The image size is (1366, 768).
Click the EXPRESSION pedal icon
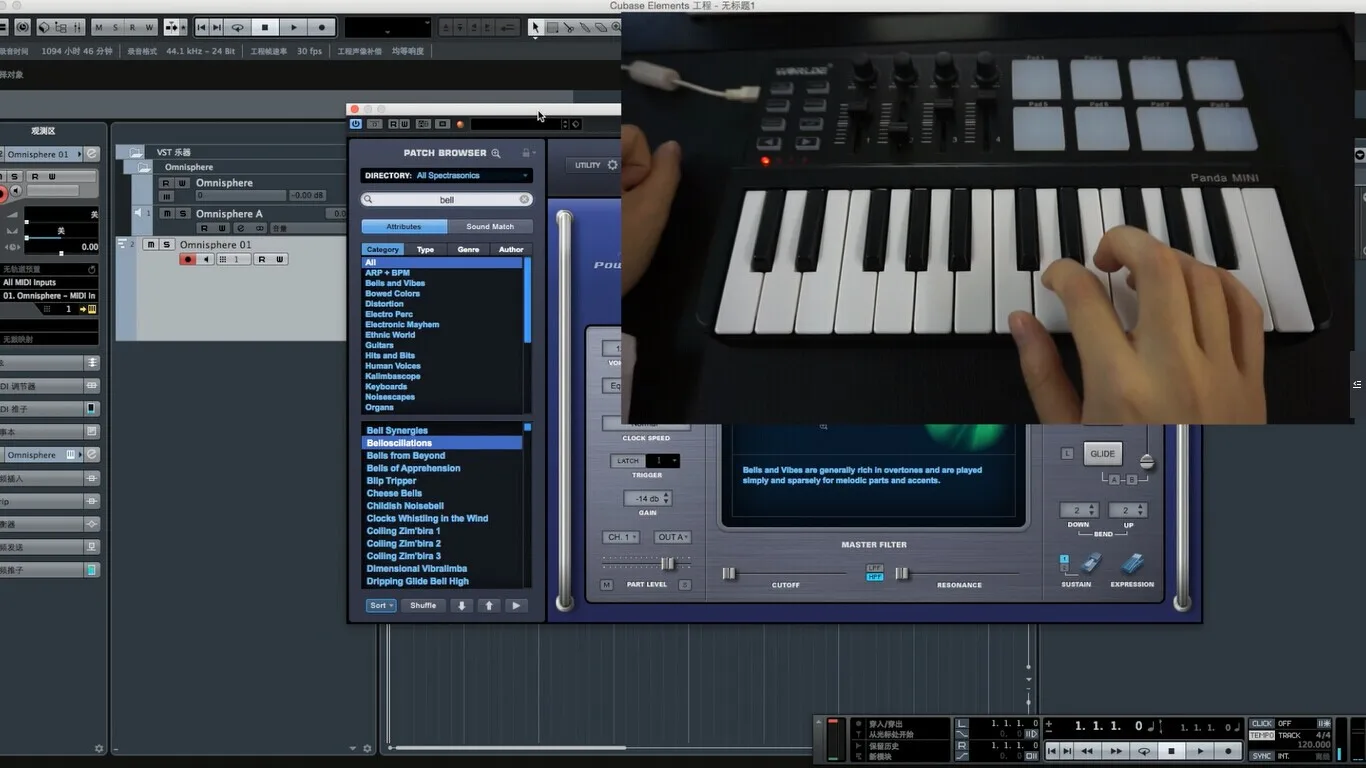(x=1132, y=563)
